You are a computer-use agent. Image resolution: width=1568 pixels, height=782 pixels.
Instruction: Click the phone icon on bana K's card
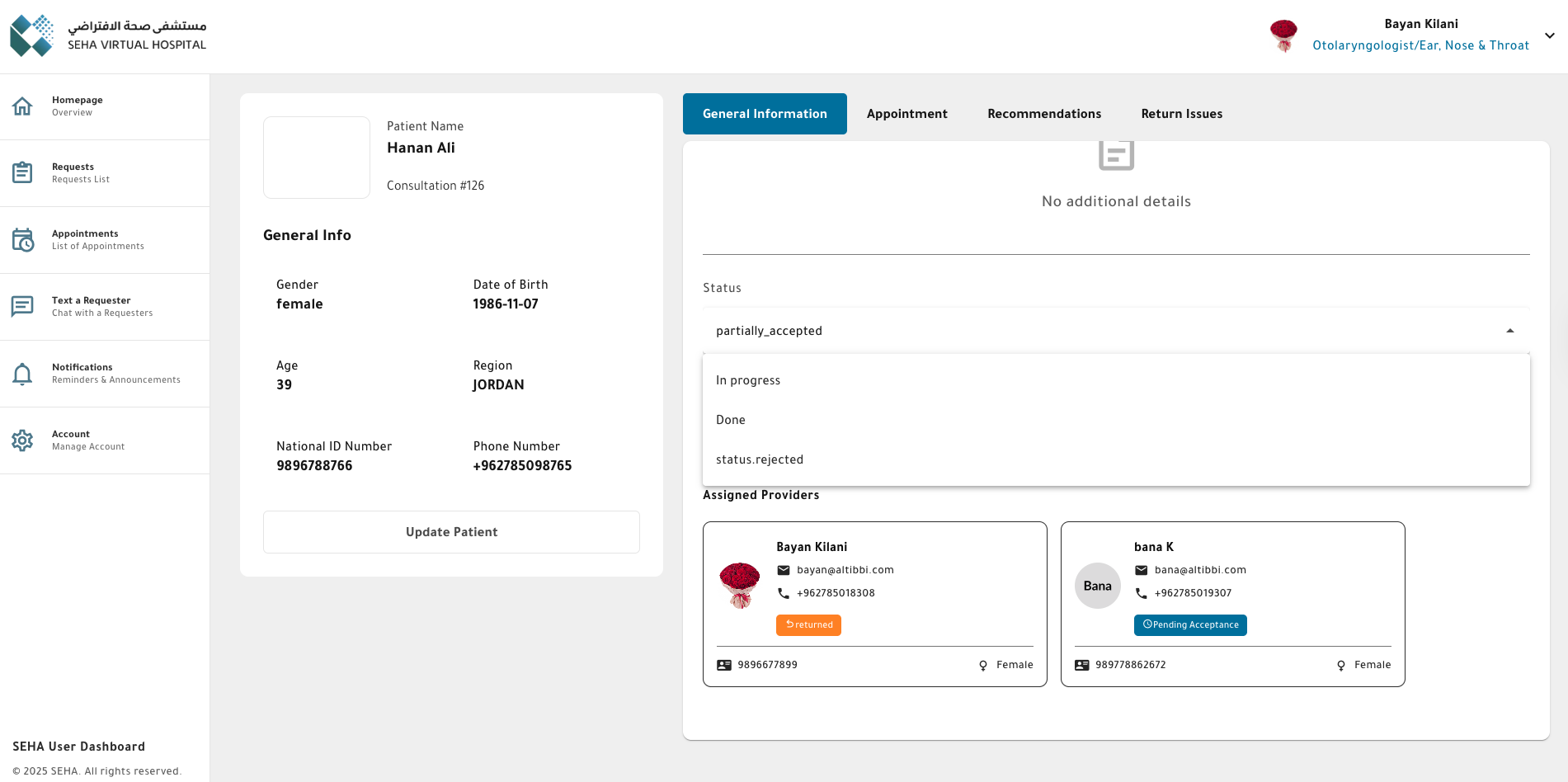[1142, 593]
